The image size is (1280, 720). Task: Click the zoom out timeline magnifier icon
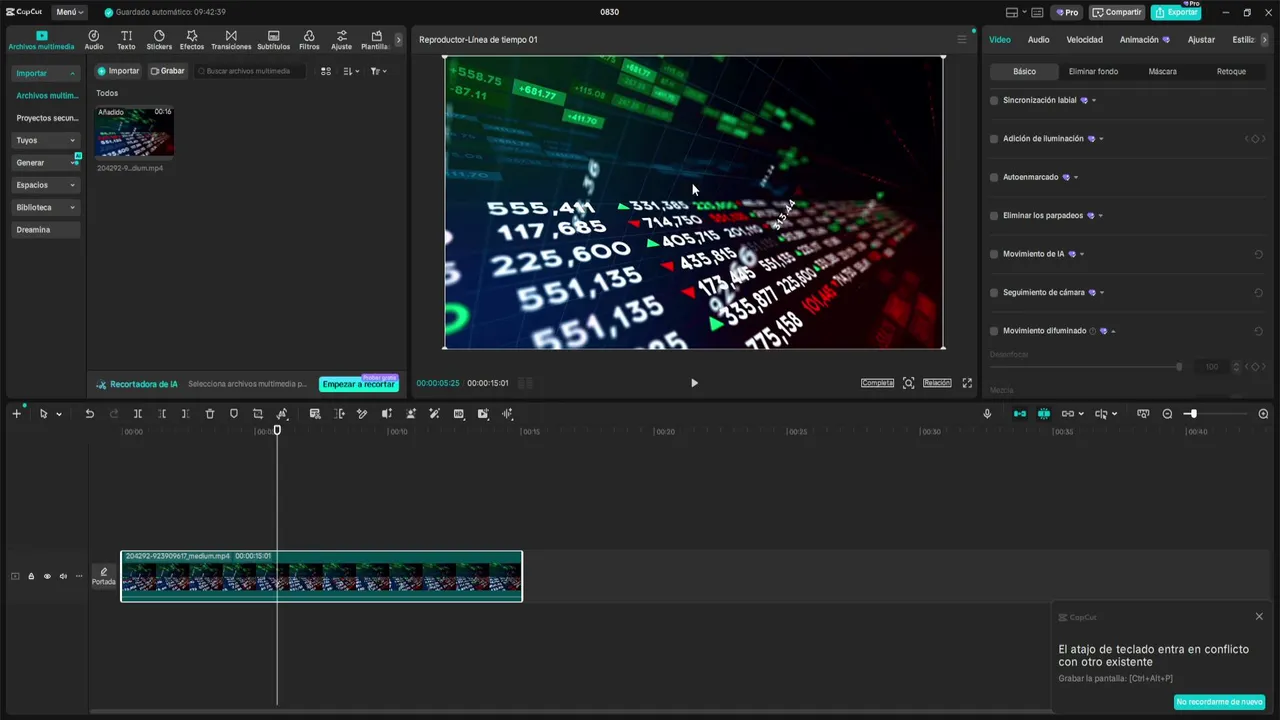[x=1167, y=414]
